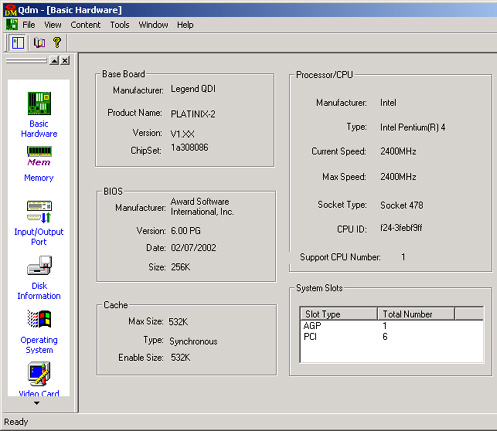
Task: Toggle the sidebar pane toolbar button
Action: click(x=18, y=43)
